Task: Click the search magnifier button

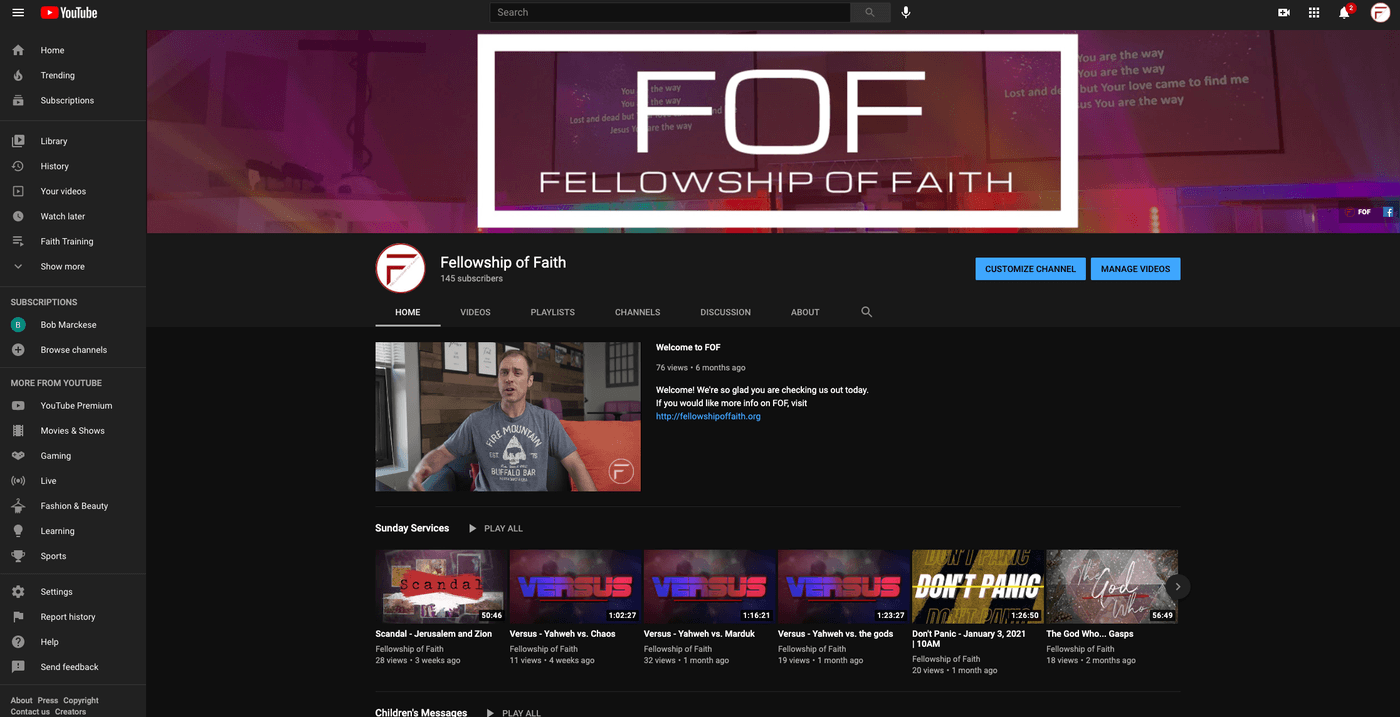Action: [x=870, y=12]
